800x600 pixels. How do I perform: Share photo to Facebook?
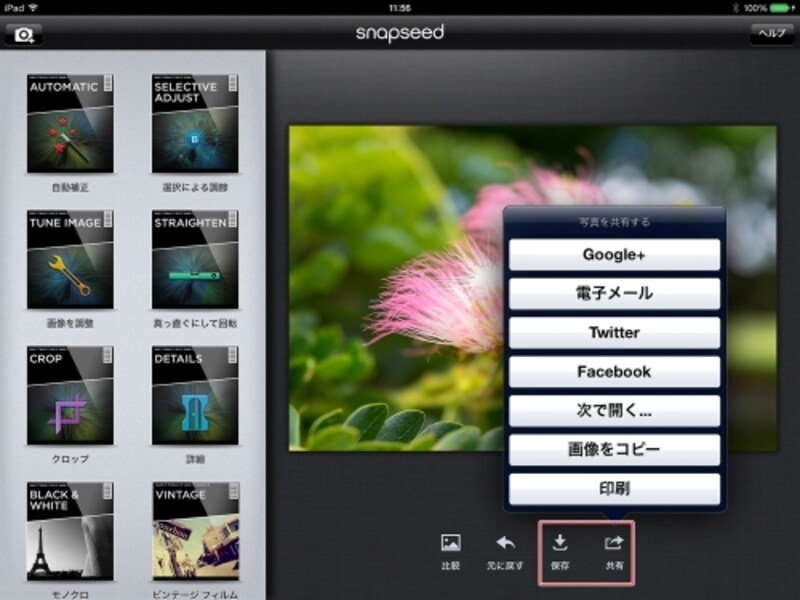pos(614,371)
